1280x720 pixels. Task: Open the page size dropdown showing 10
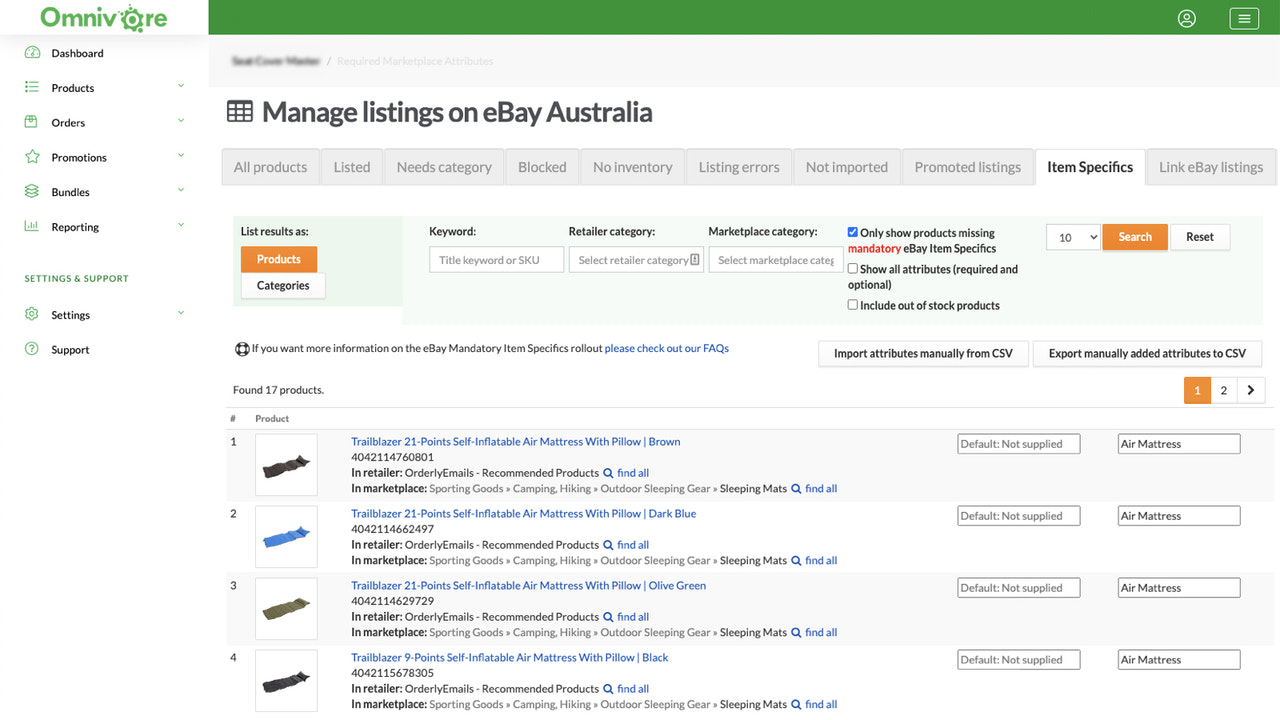(x=1072, y=237)
